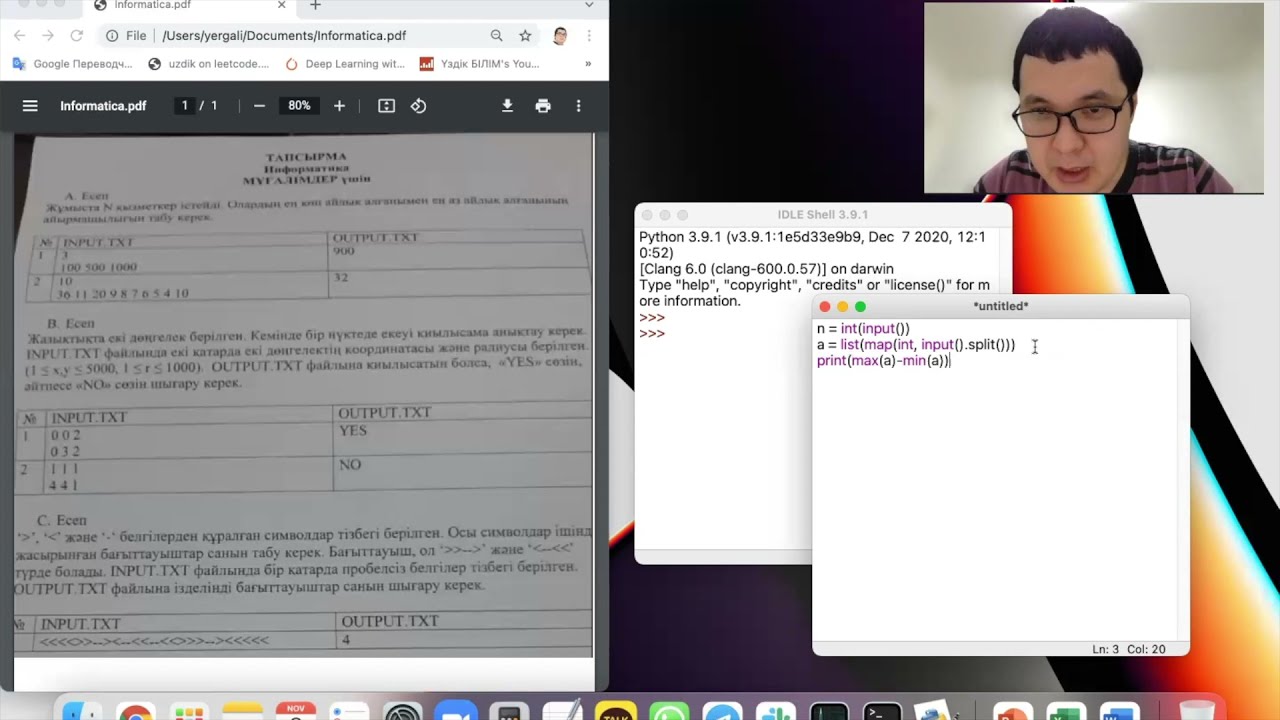Click the Ln: 3 status indicator
This screenshot has width=1280, height=720.
1106,649
